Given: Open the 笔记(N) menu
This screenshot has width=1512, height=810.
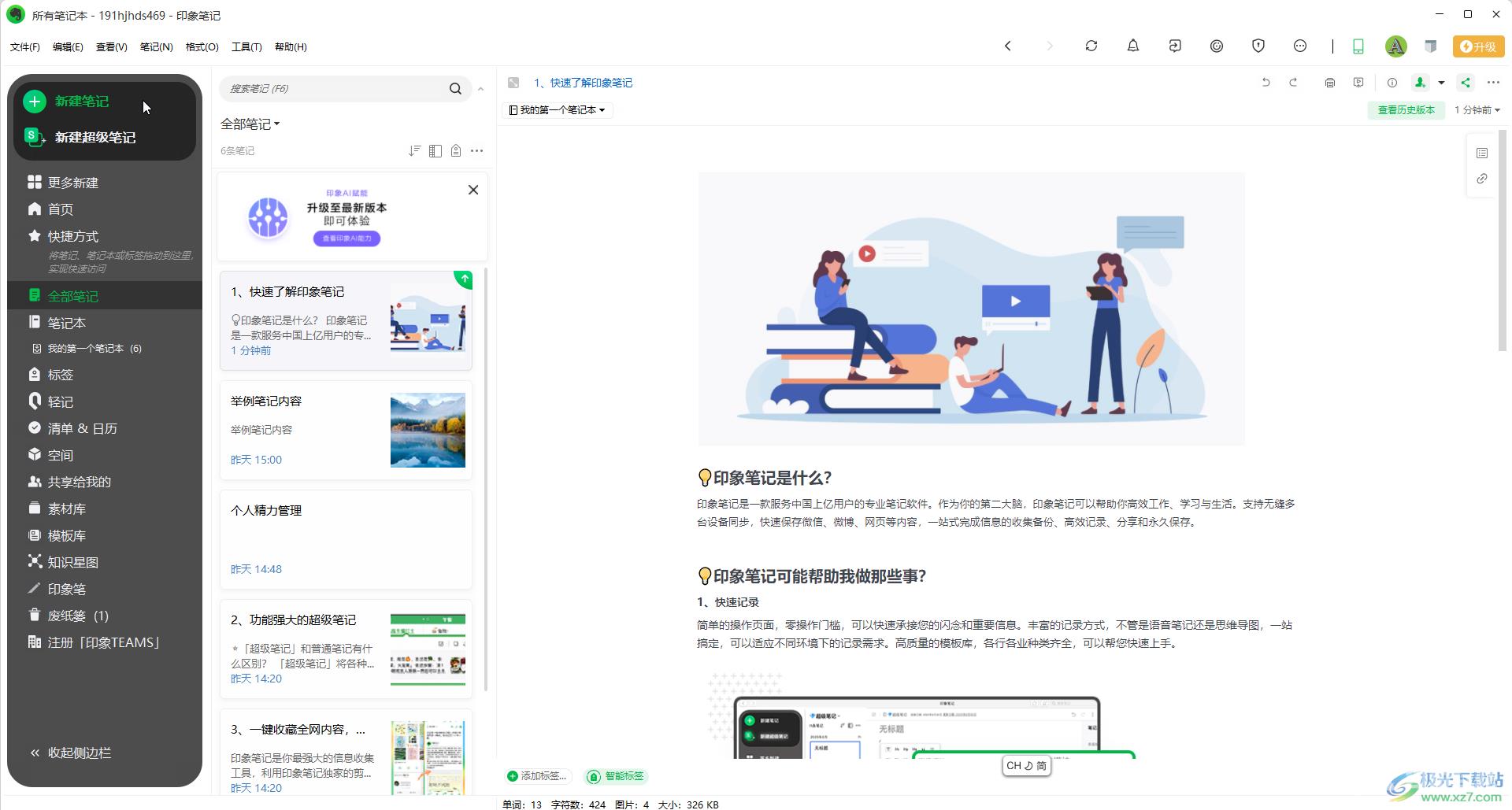Looking at the screenshot, I should coord(156,47).
